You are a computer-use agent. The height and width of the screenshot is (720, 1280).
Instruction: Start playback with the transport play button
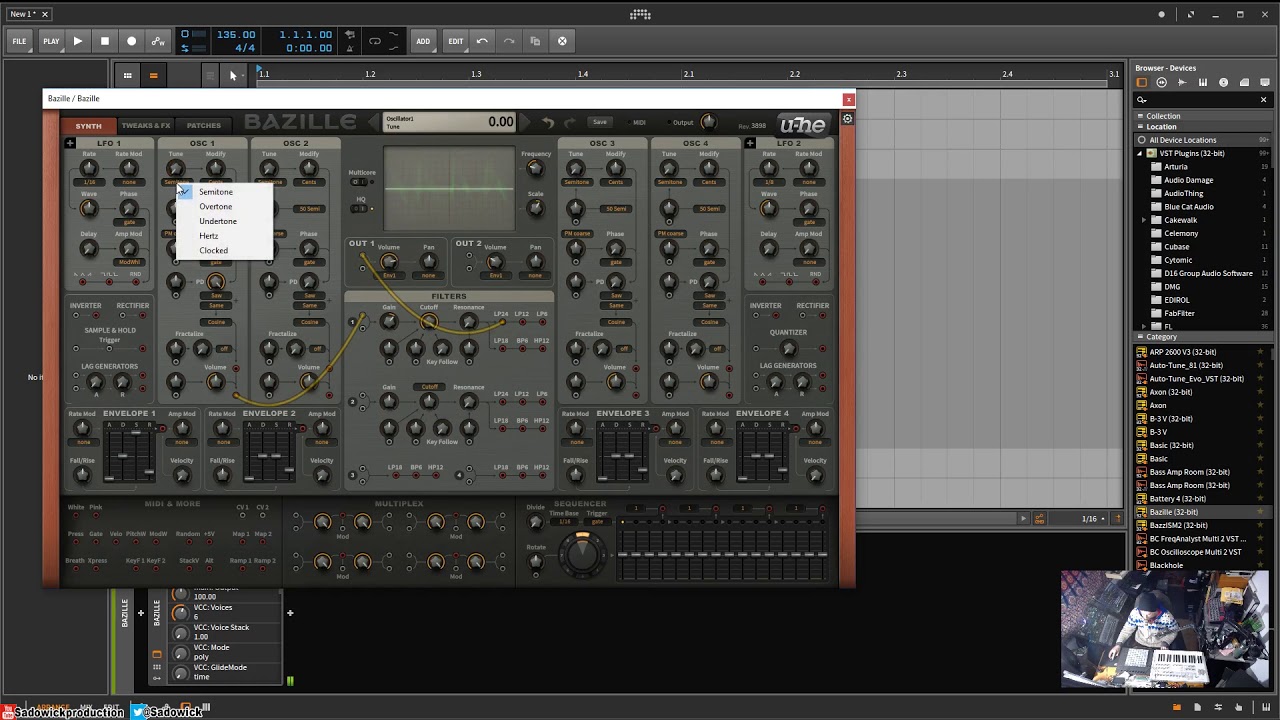[77, 41]
